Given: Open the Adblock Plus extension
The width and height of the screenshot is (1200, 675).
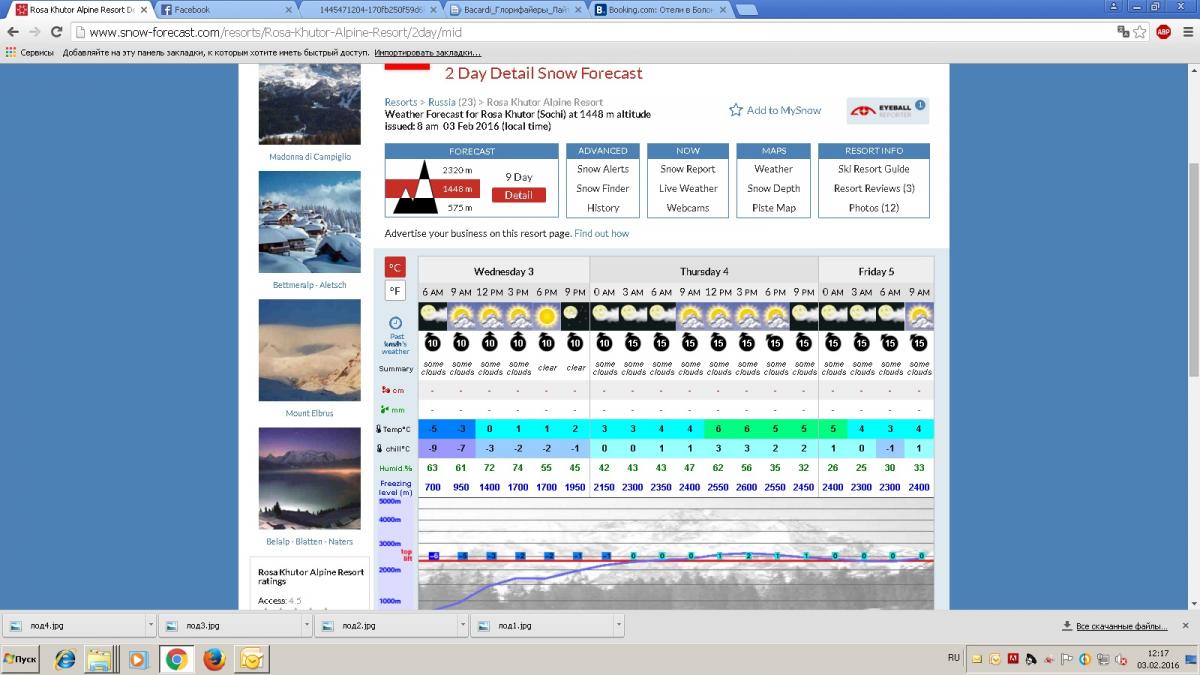Looking at the screenshot, I should 1163,32.
